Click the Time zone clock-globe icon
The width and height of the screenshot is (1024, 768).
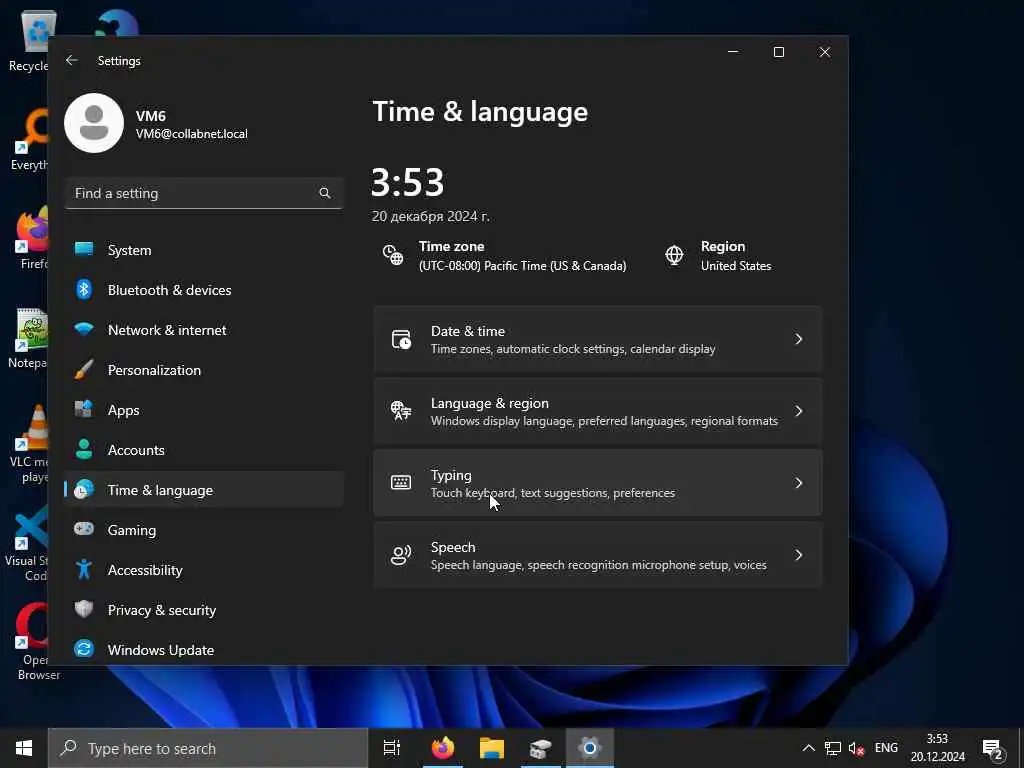click(392, 255)
